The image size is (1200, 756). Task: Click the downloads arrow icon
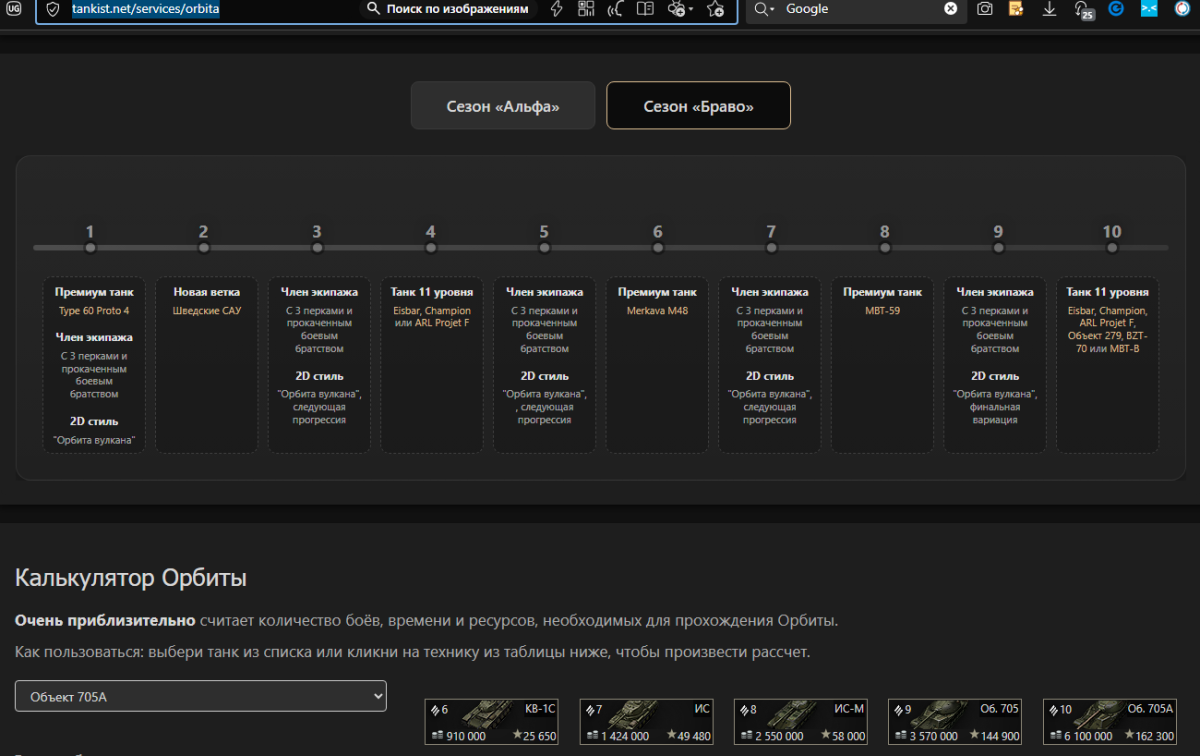[1049, 9]
